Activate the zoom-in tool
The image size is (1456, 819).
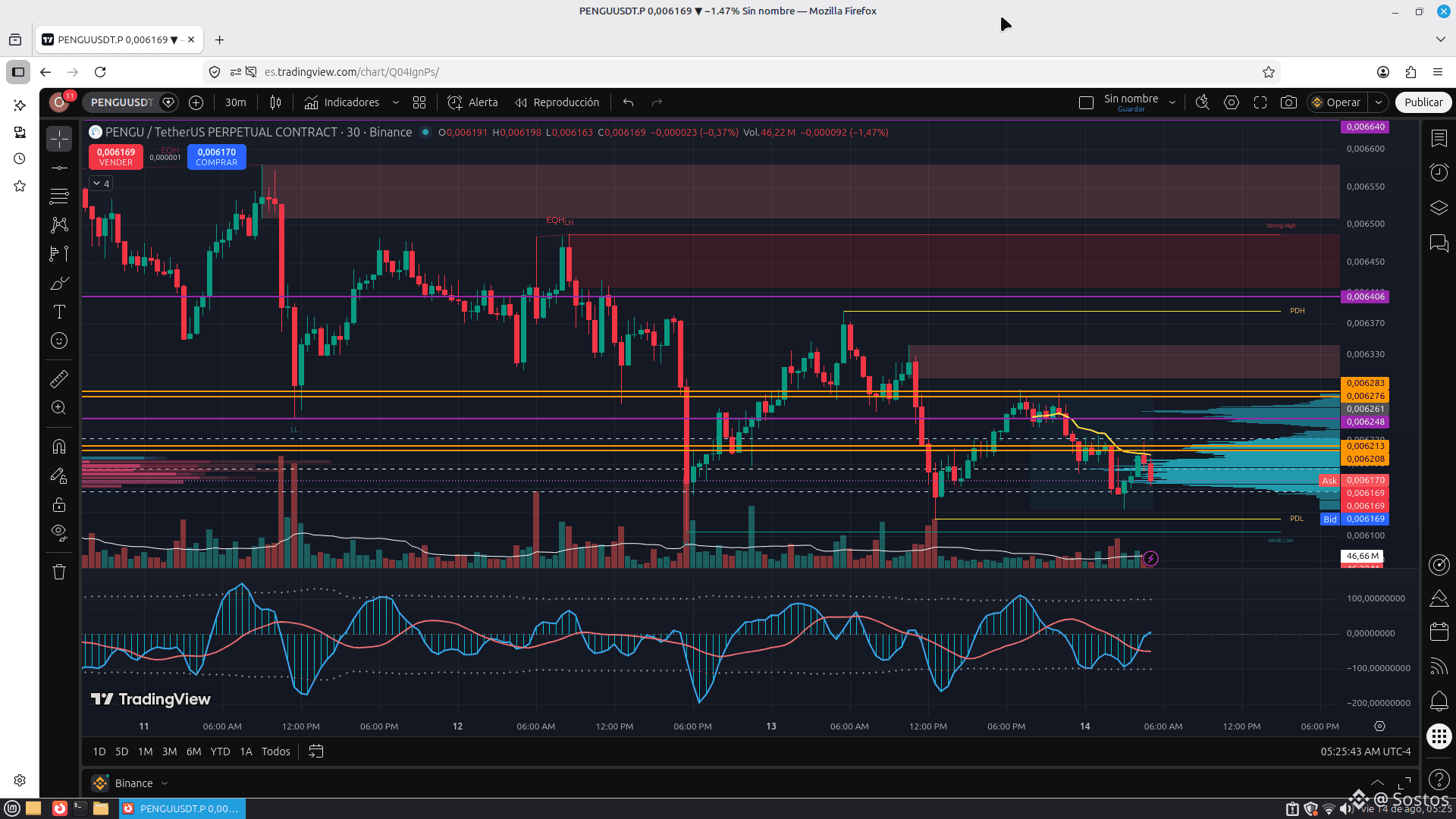pyautogui.click(x=59, y=407)
